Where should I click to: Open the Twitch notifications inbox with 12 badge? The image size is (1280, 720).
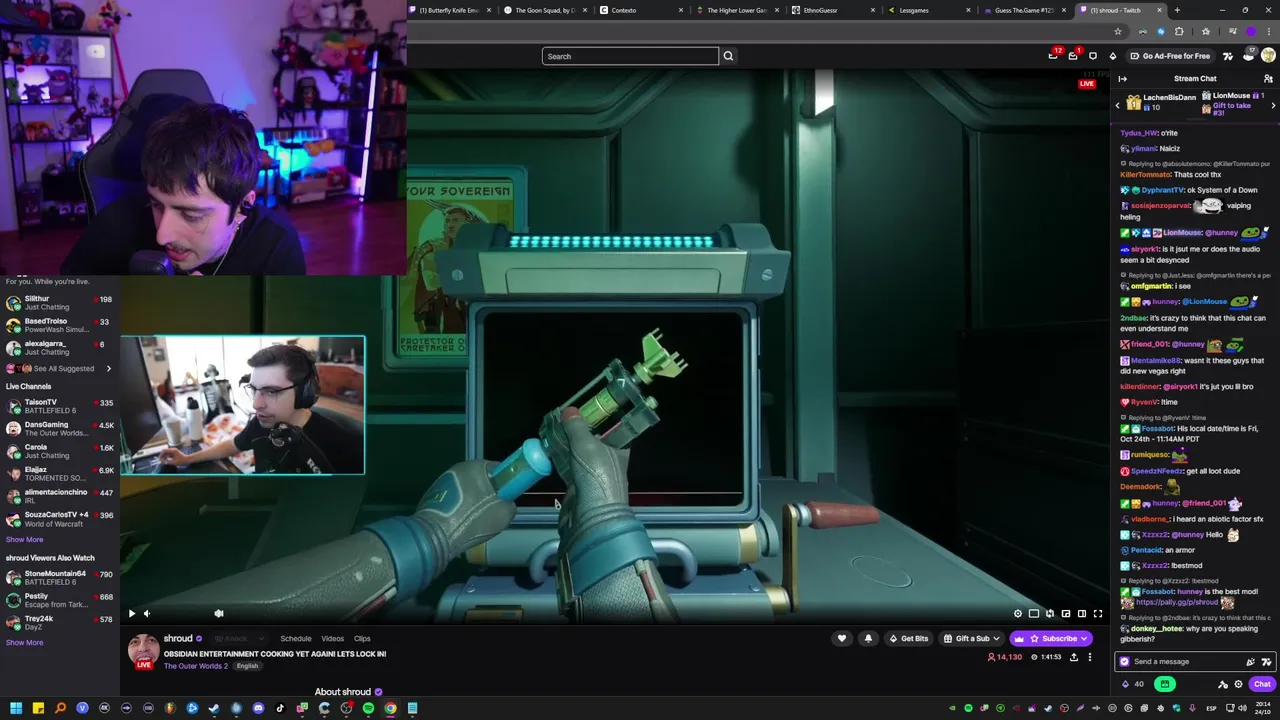point(1053,56)
